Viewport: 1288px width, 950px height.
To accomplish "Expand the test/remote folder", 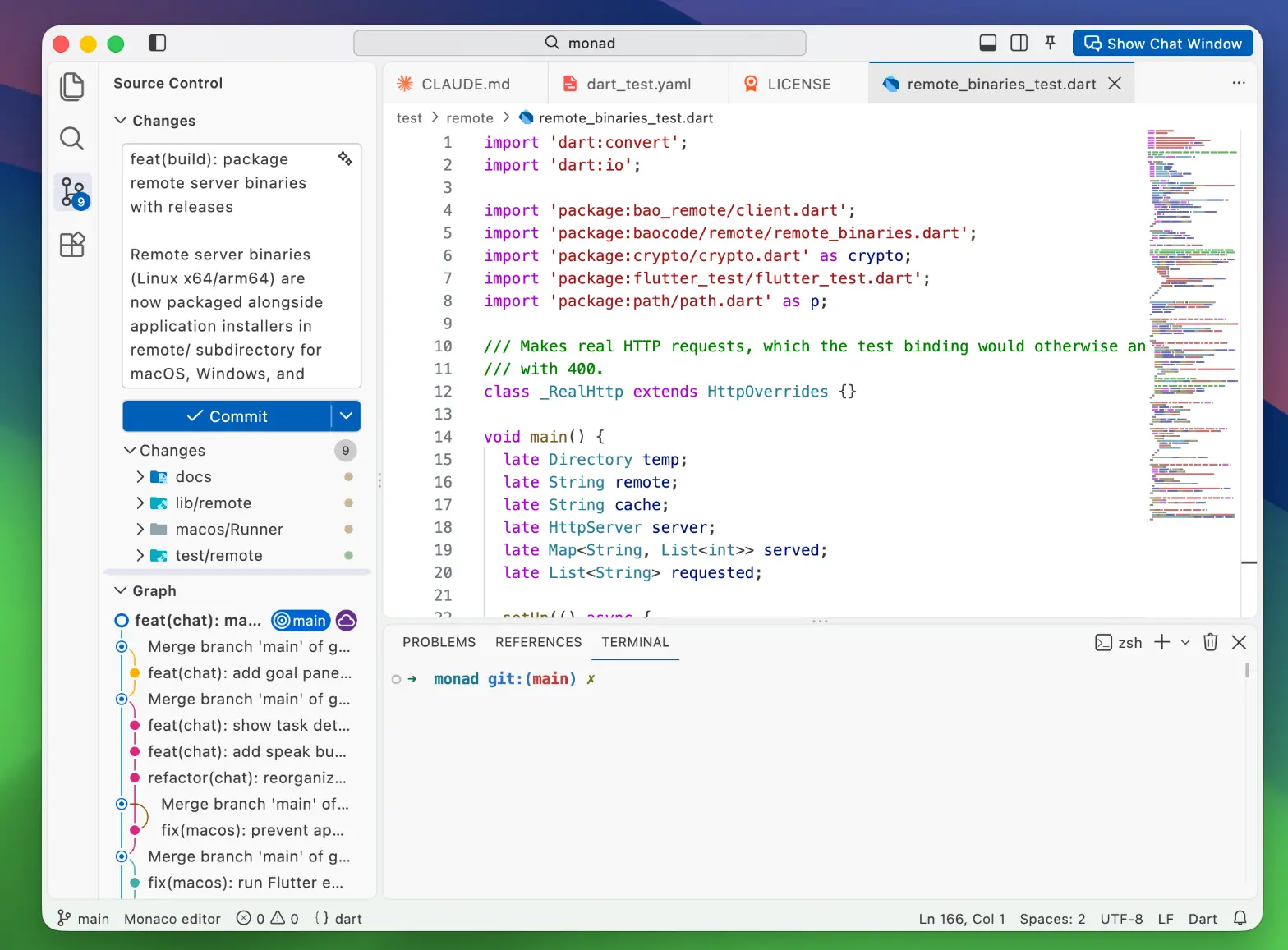I will tap(140, 556).
